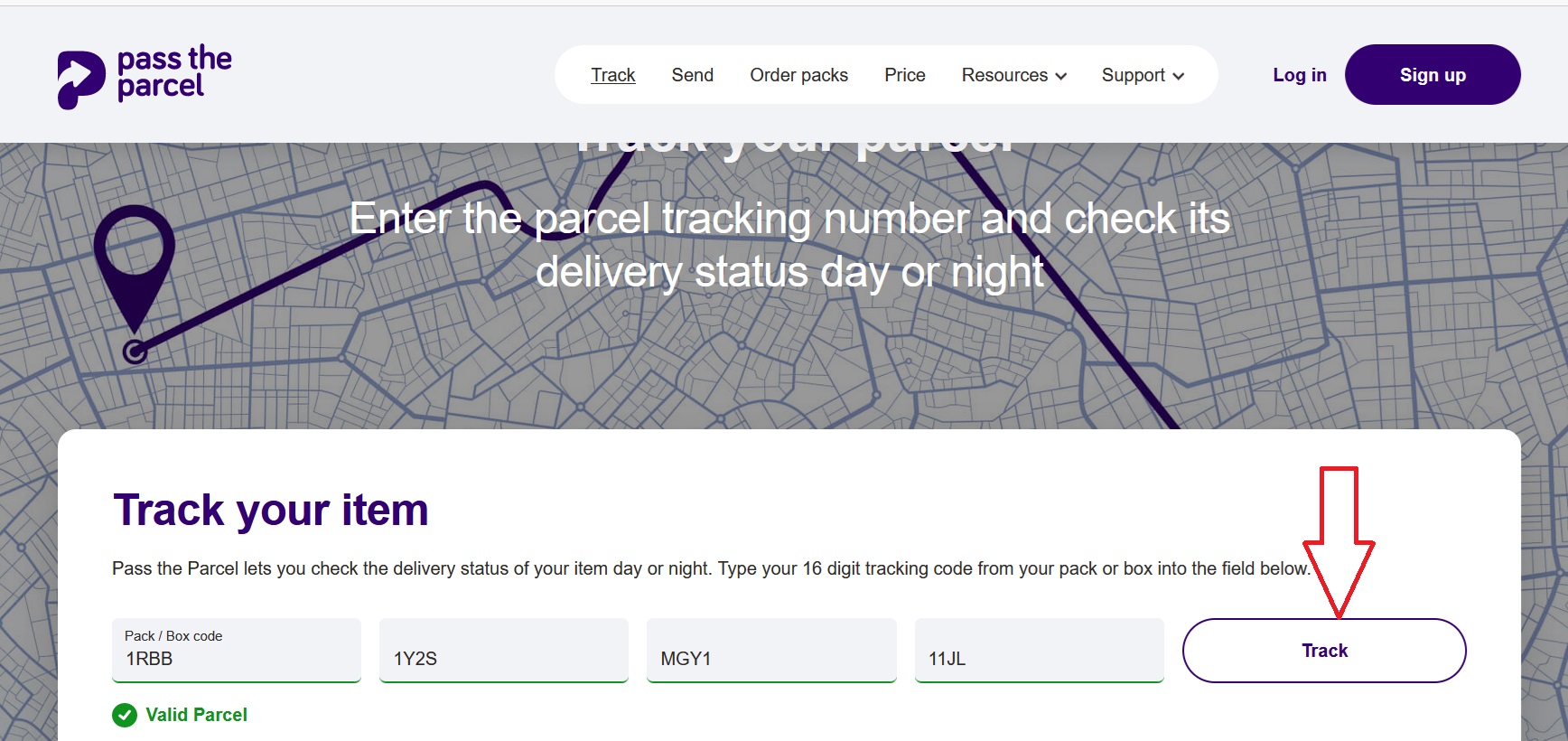Click the route endpoint circle on map
This screenshot has width=1568, height=741.
[x=135, y=352]
